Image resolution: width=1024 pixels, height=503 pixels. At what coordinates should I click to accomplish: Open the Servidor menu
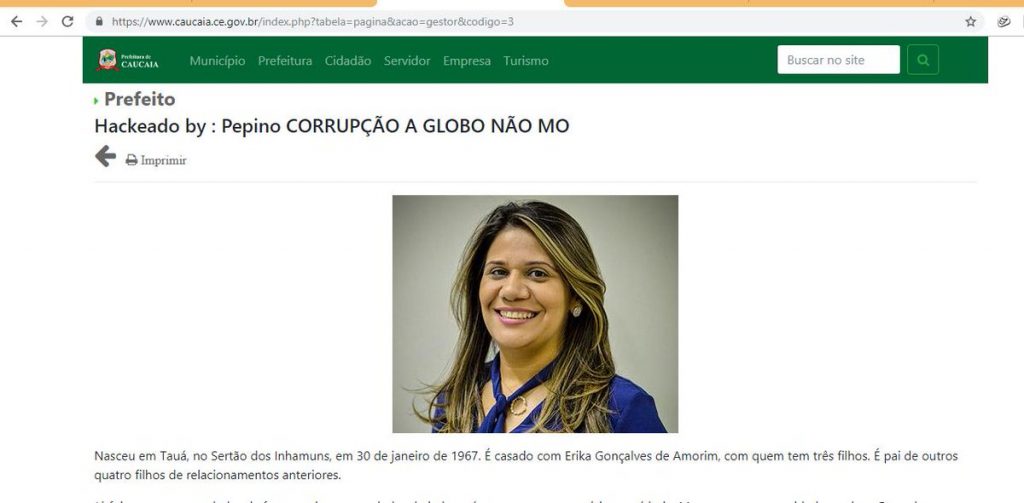point(407,61)
